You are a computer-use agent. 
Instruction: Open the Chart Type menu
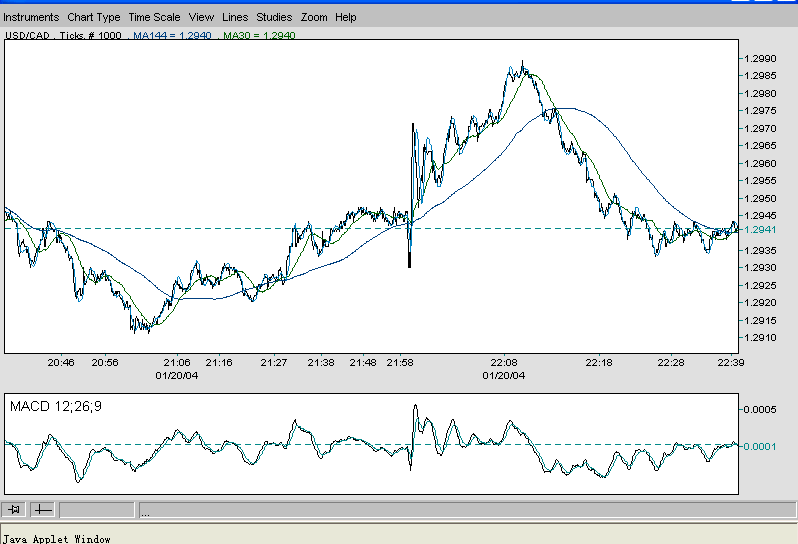click(94, 17)
